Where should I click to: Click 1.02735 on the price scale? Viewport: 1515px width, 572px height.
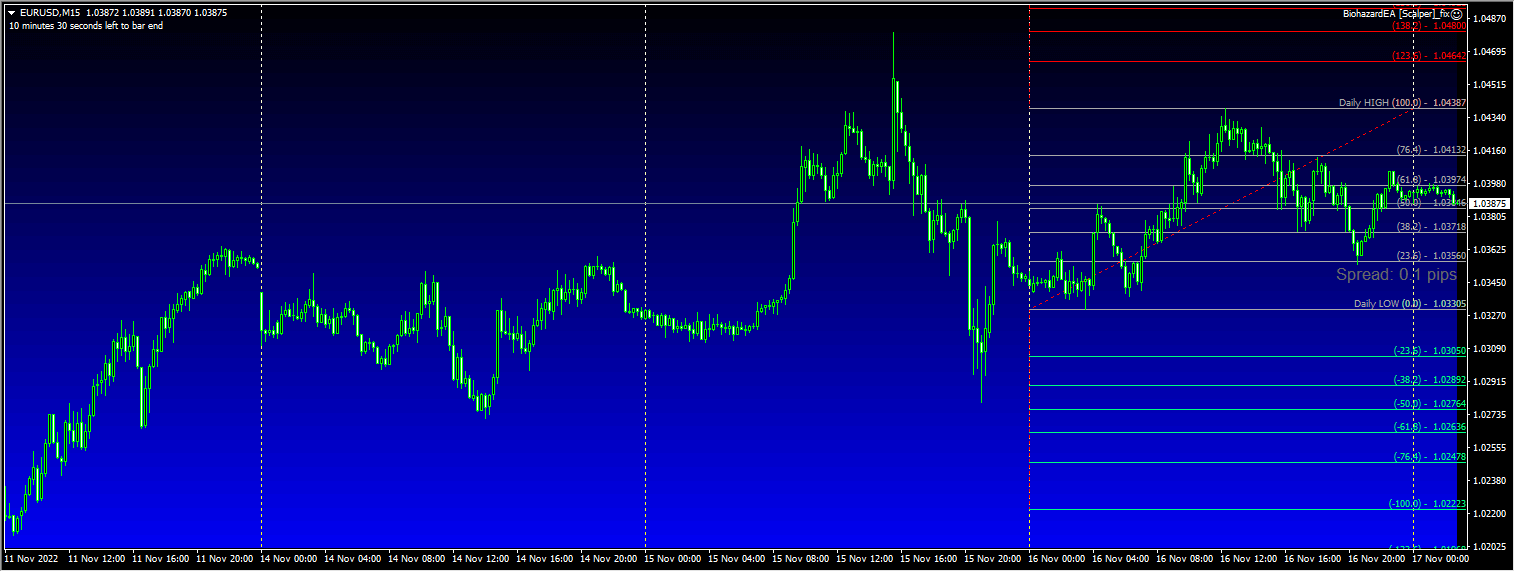tap(1491, 415)
